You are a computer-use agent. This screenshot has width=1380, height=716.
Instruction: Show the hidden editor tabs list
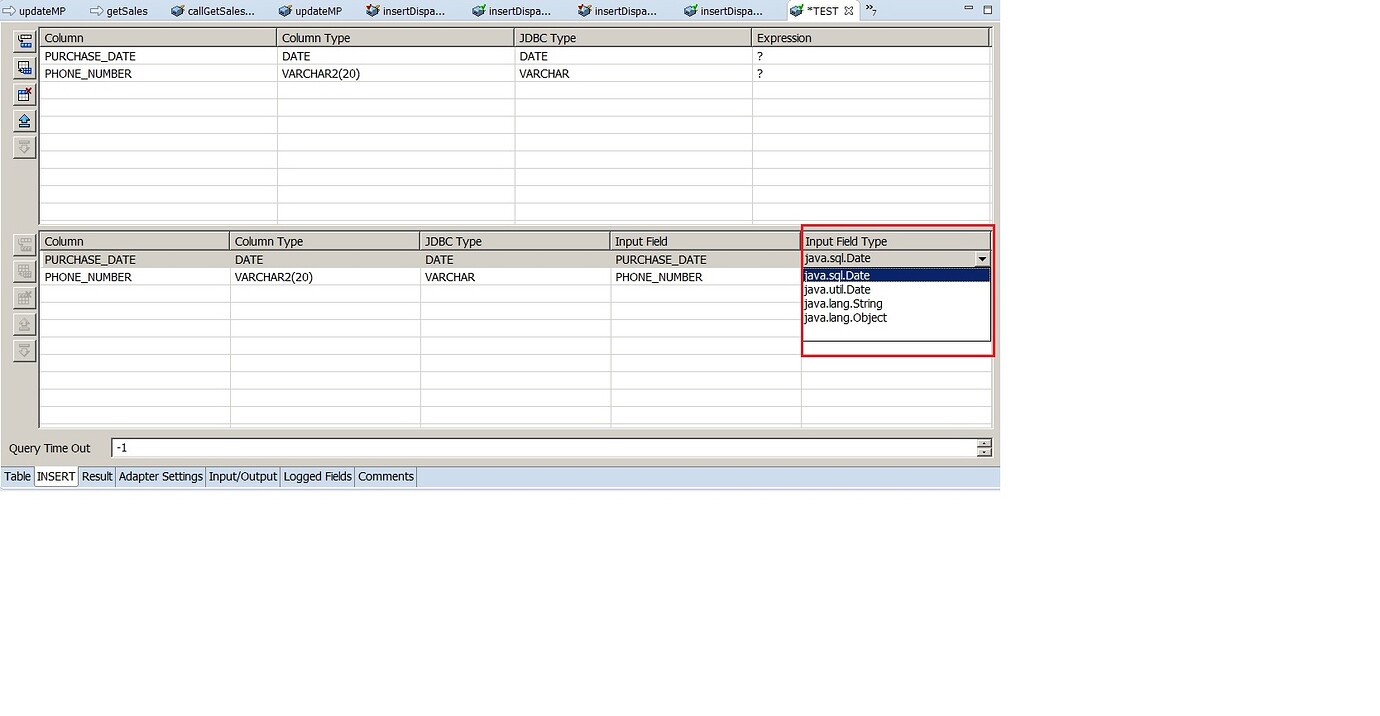[x=871, y=10]
